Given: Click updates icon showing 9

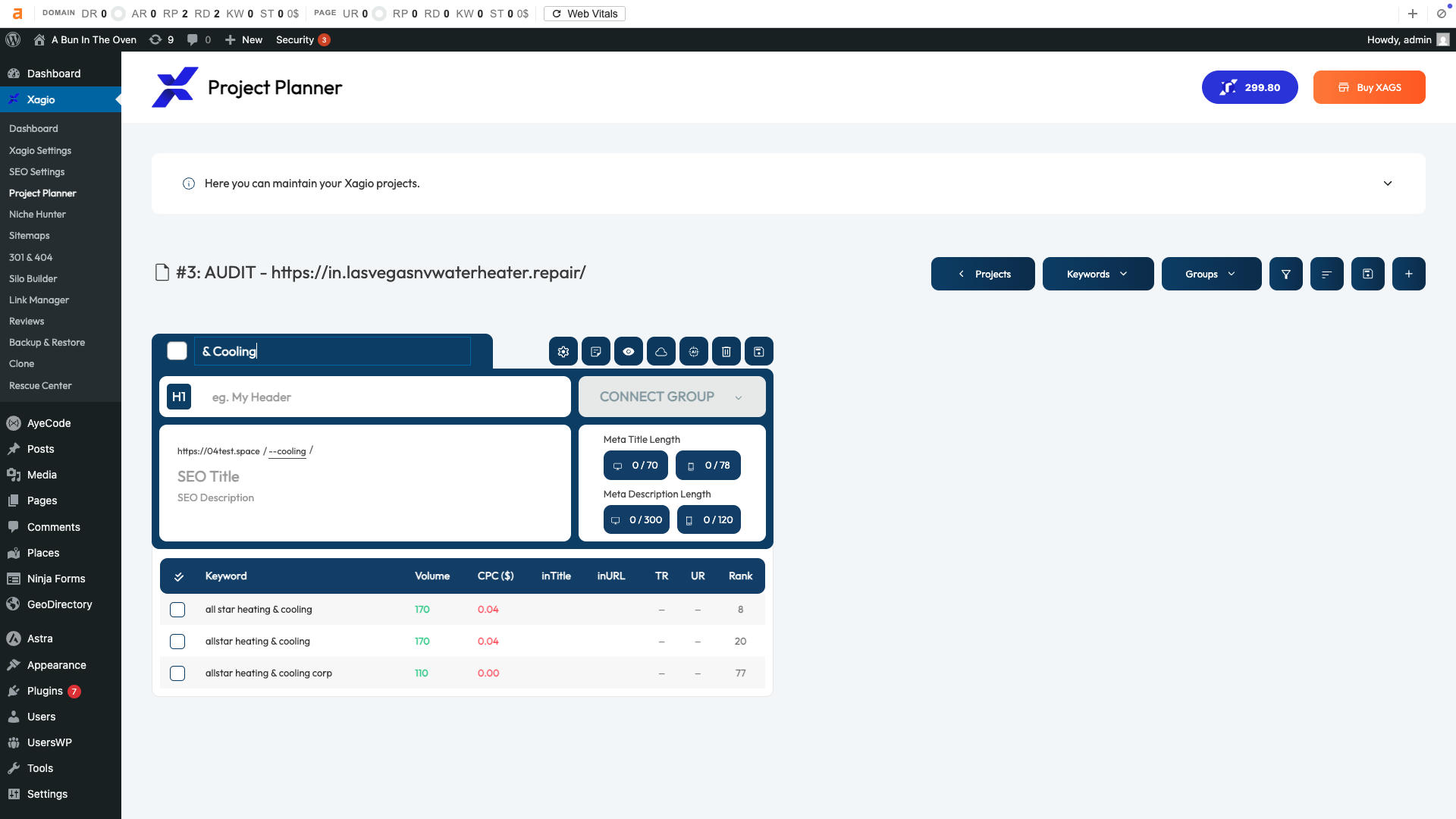Looking at the screenshot, I should pos(162,39).
